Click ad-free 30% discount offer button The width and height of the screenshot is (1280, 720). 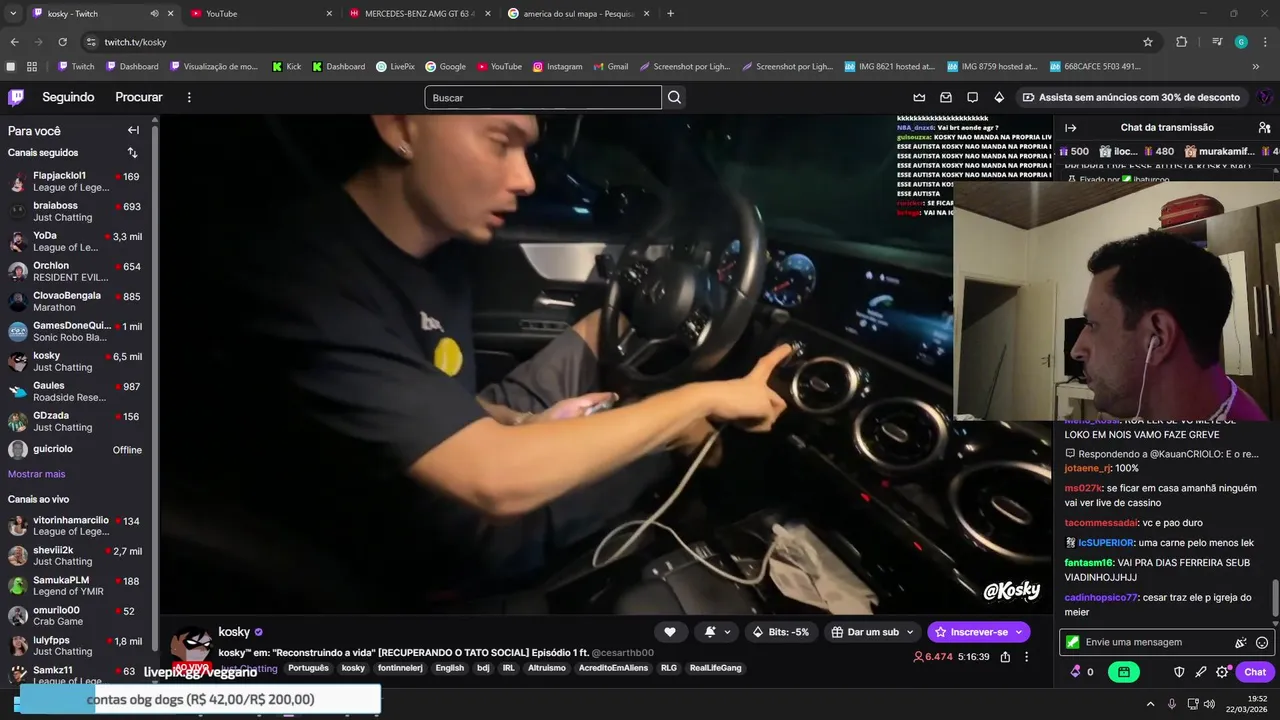click(x=1130, y=97)
